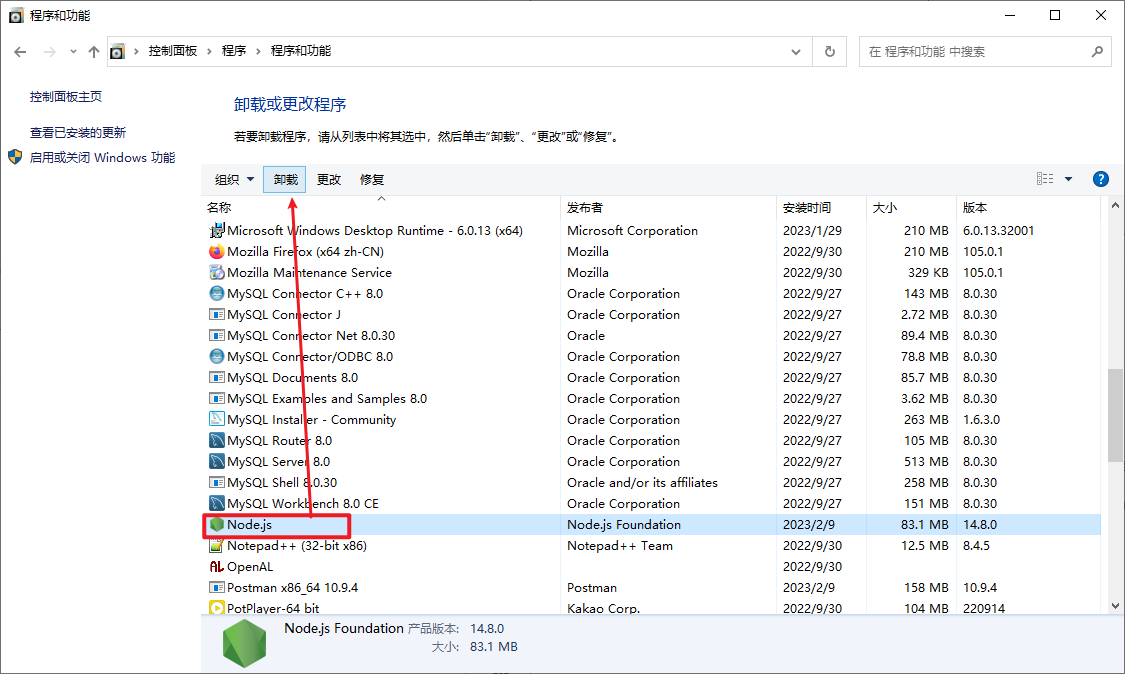Image resolution: width=1125 pixels, height=674 pixels.
Task: Click the shield icon beside Windows 功能
Action: pos(15,156)
